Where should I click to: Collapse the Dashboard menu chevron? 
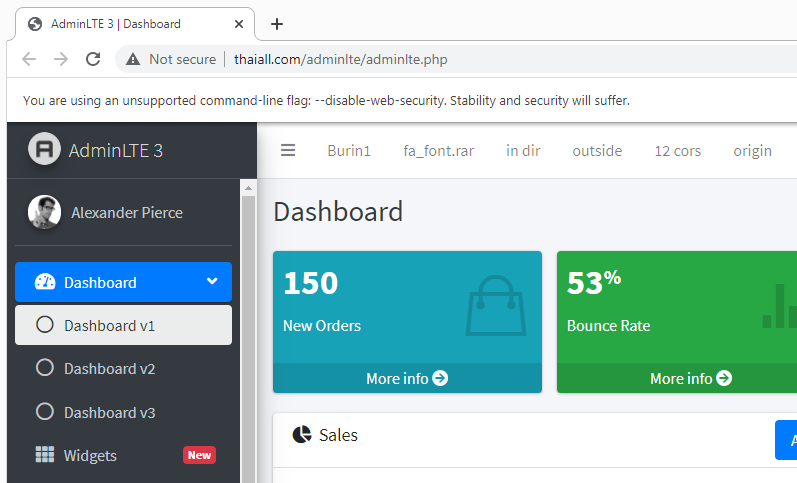212,282
